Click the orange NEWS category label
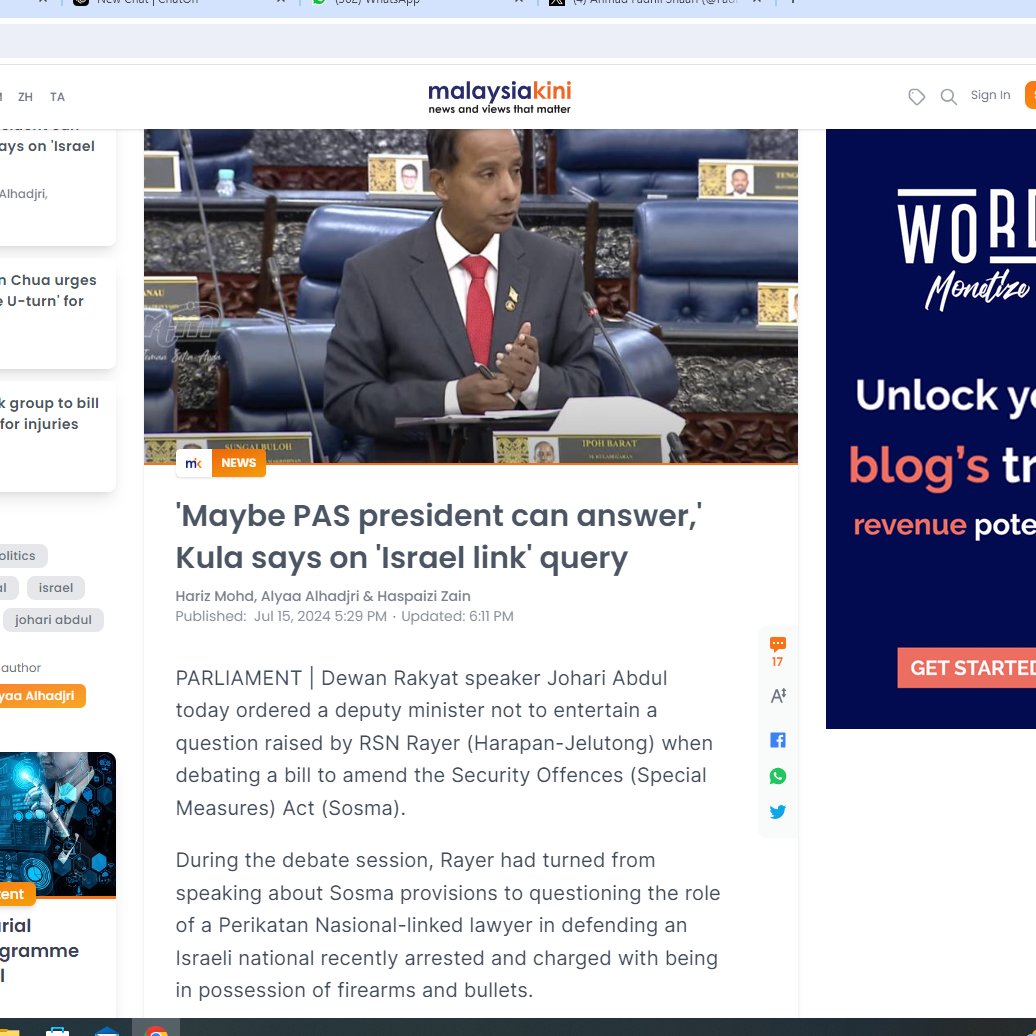Viewport: 1036px width, 1036px height. [239, 463]
